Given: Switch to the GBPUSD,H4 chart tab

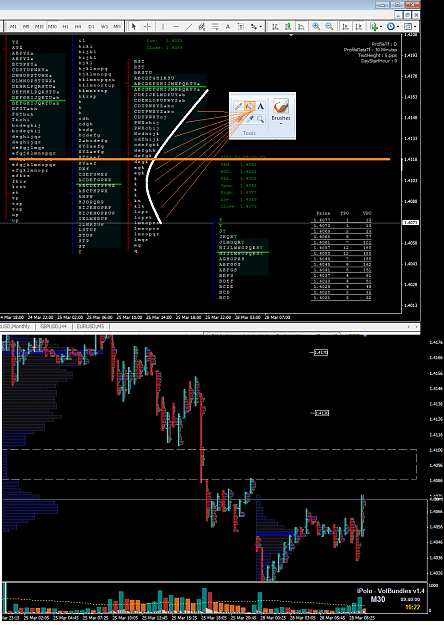Looking at the screenshot, I should point(53,326).
